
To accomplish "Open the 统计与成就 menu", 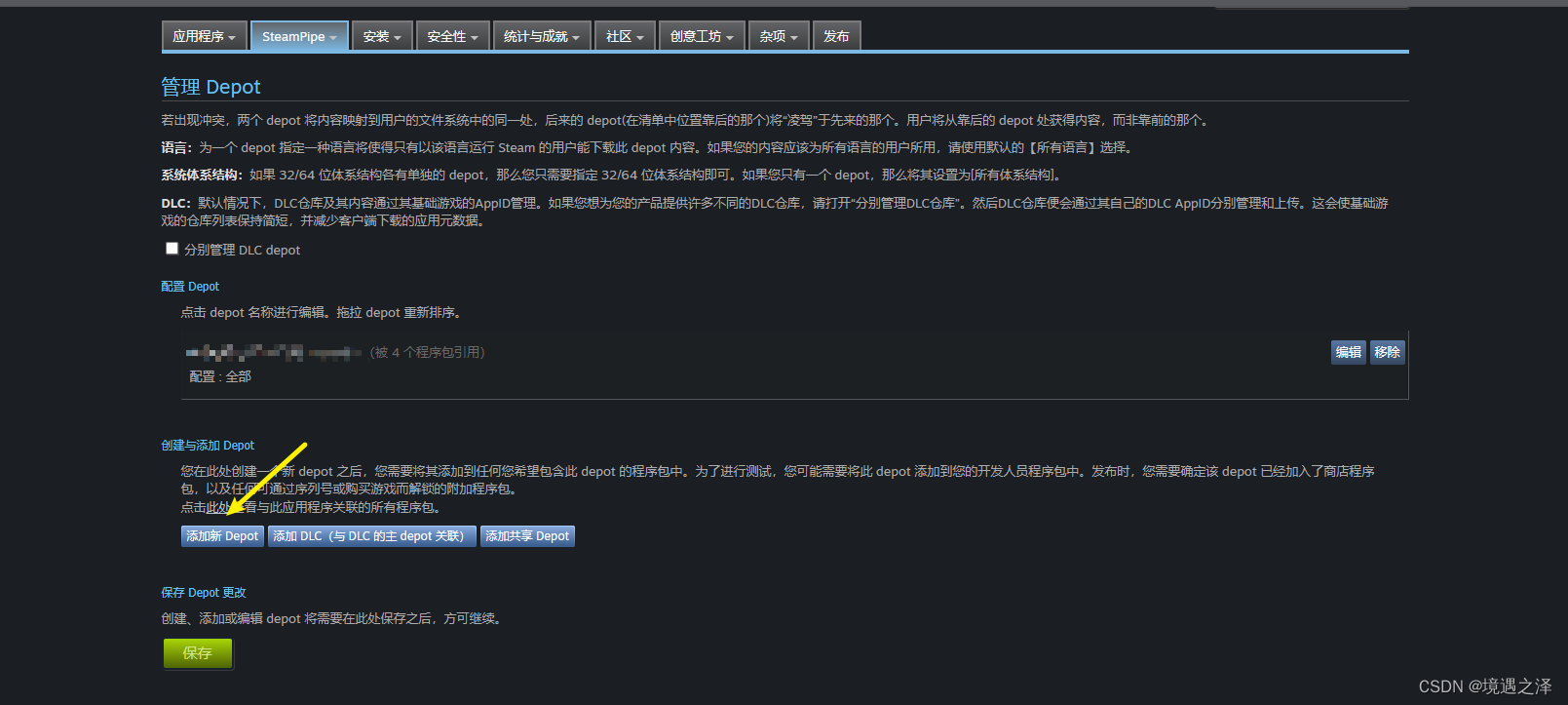I will 542,36.
